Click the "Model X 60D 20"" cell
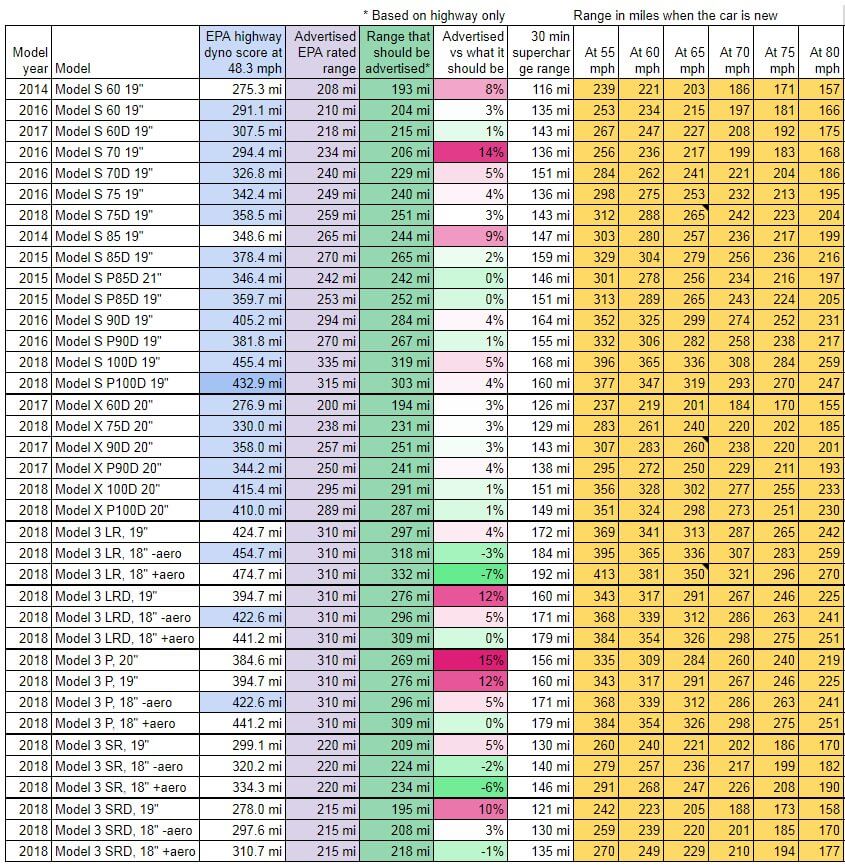This screenshot has height=868, width=845. coord(126,405)
